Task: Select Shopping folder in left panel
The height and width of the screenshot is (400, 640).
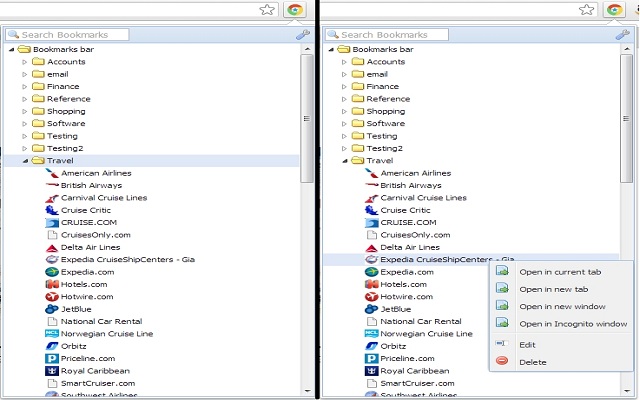Action: [x=66, y=111]
